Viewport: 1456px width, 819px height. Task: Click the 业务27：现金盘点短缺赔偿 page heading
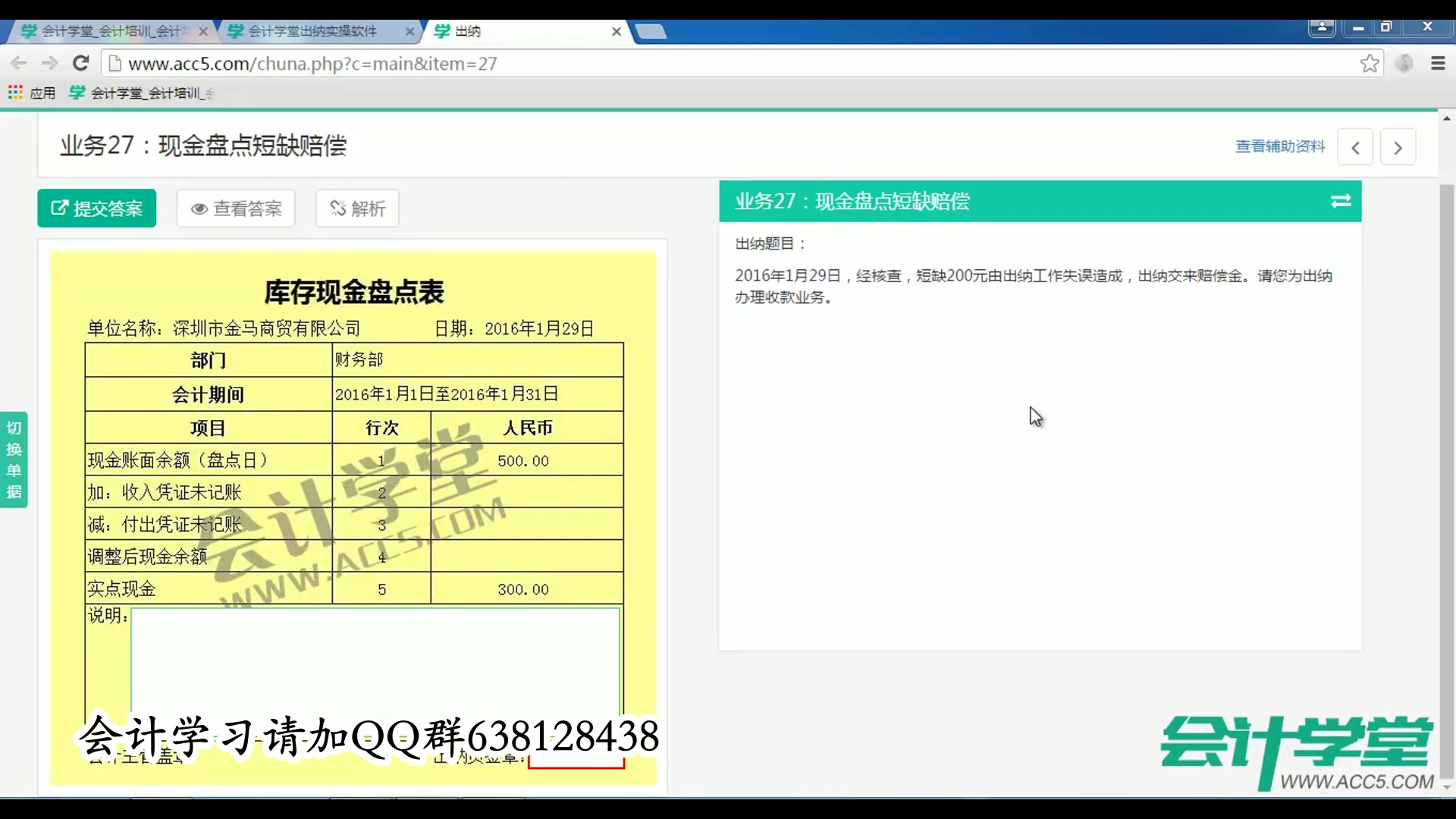(203, 146)
